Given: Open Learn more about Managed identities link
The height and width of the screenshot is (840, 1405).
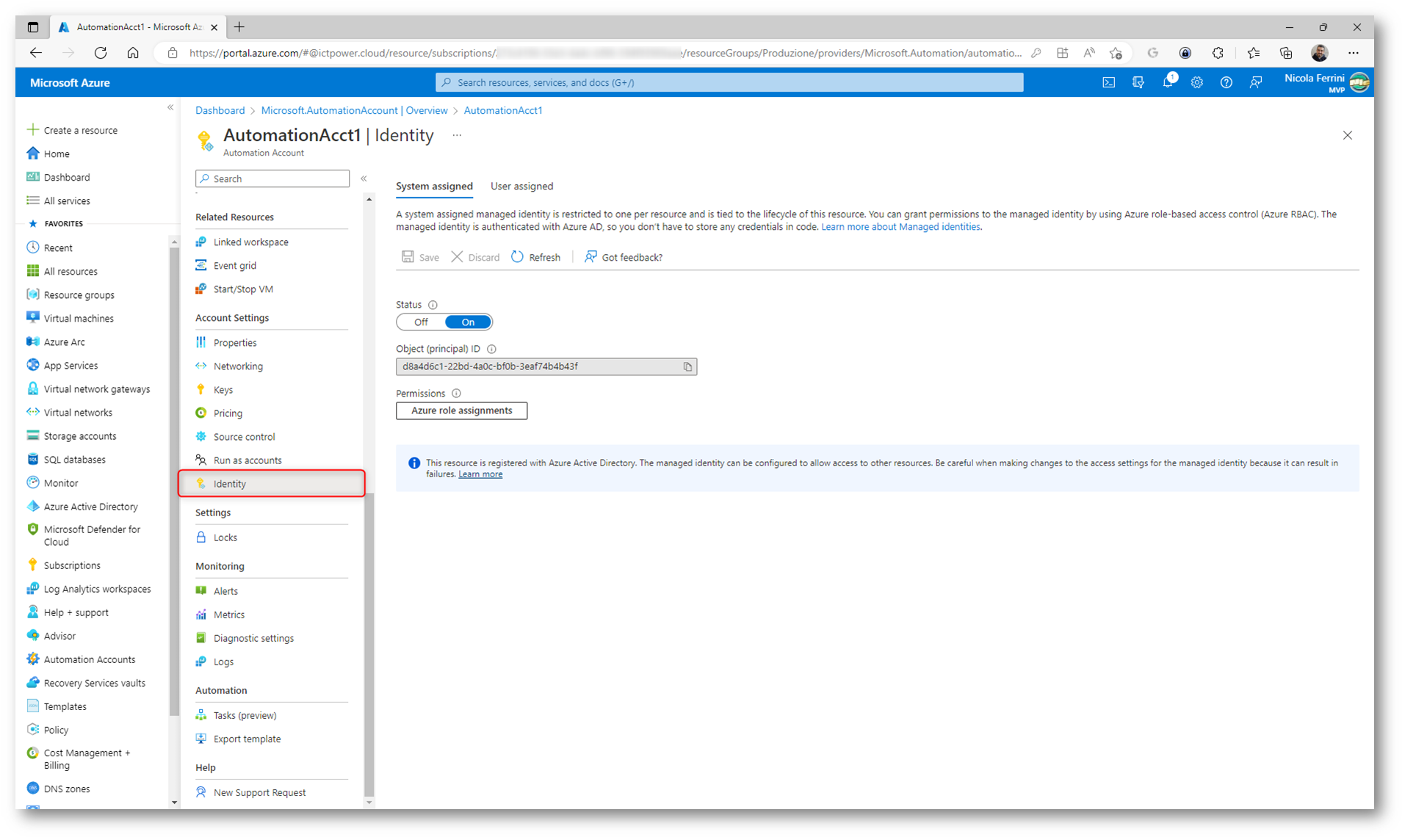Looking at the screenshot, I should tap(900, 227).
